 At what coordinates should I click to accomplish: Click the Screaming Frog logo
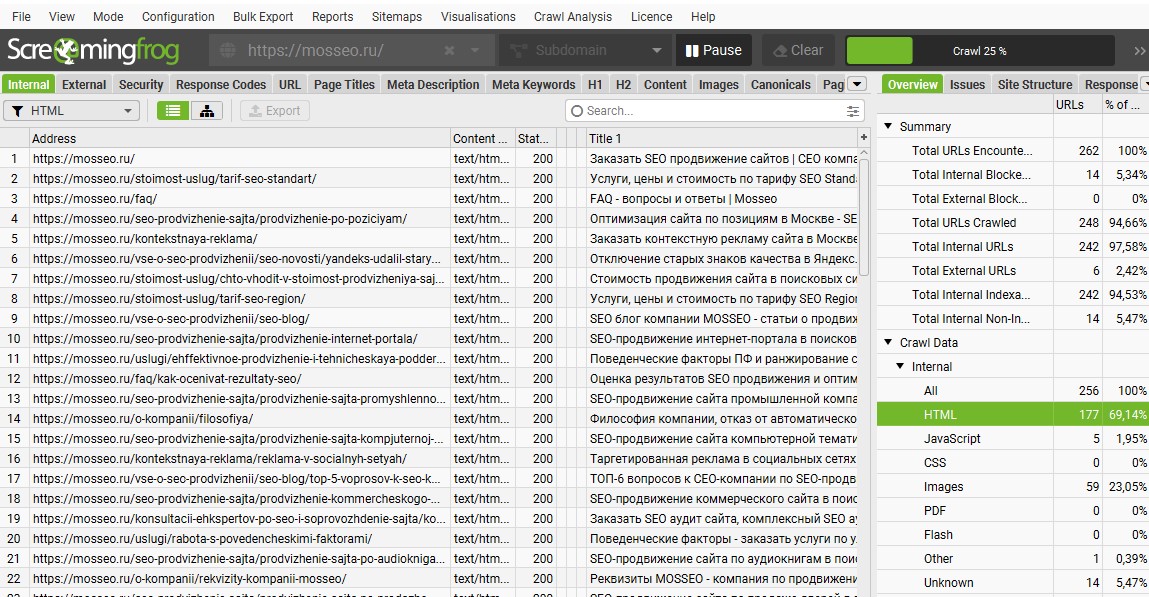tap(93, 51)
